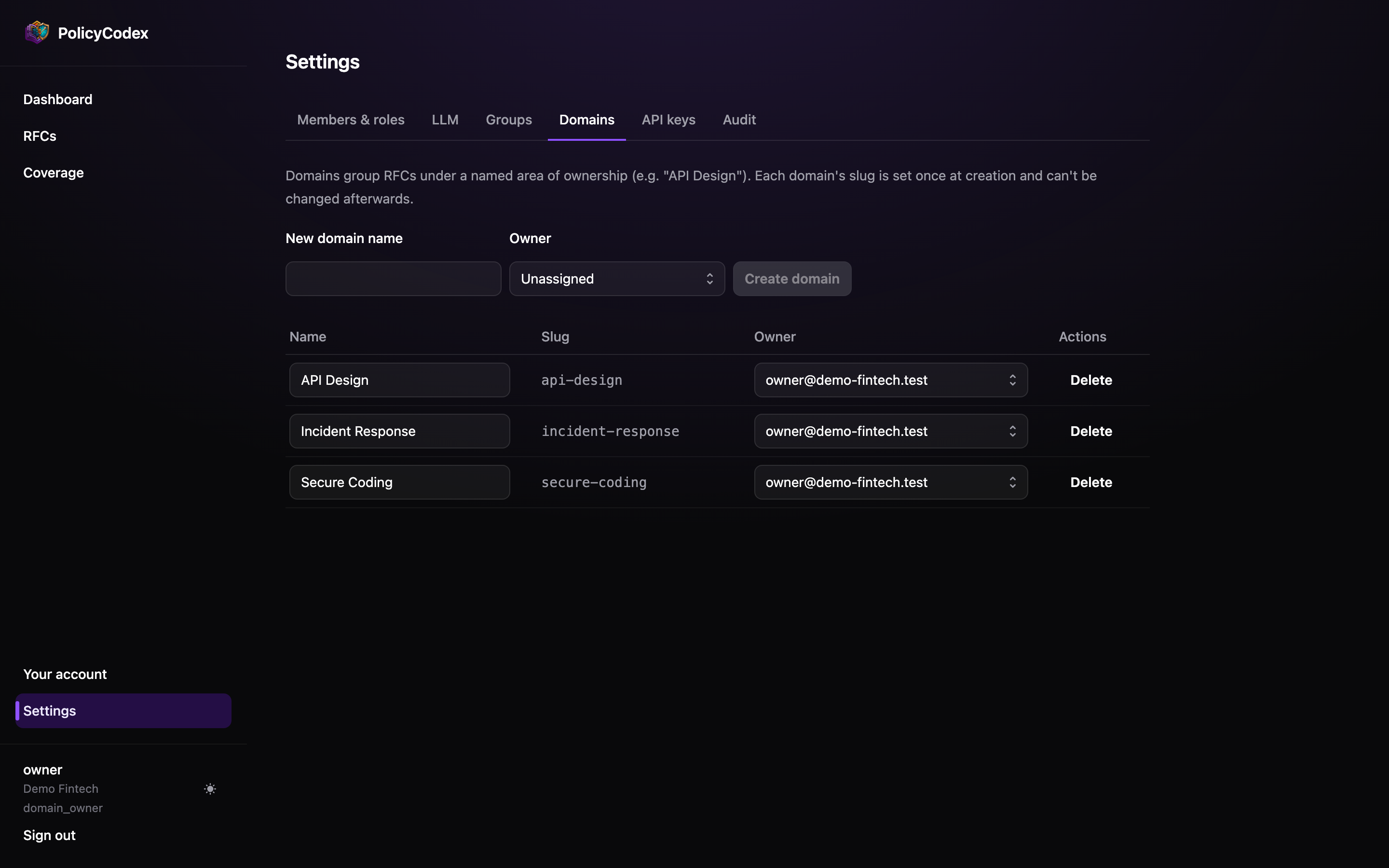Click the PolicyCodex shield logo icon

37,32
